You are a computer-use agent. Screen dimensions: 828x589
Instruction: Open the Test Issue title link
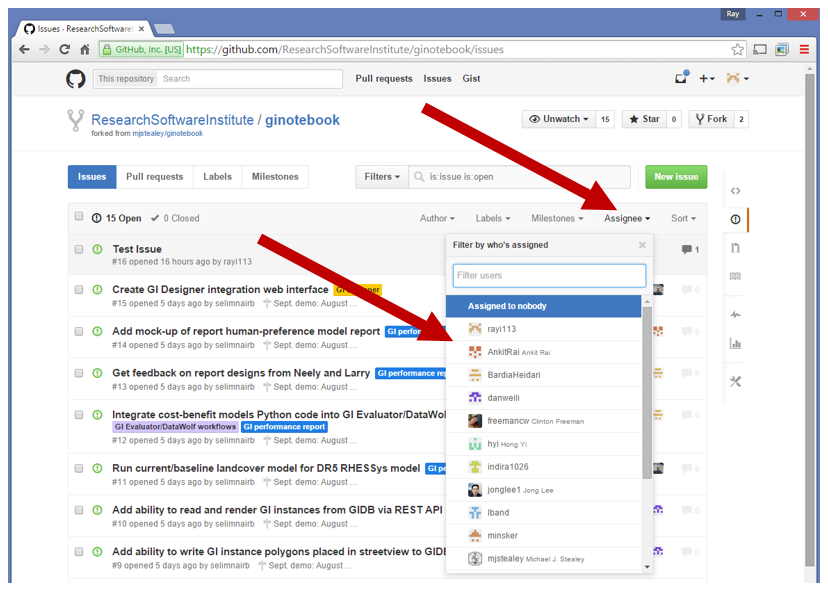click(x=137, y=249)
